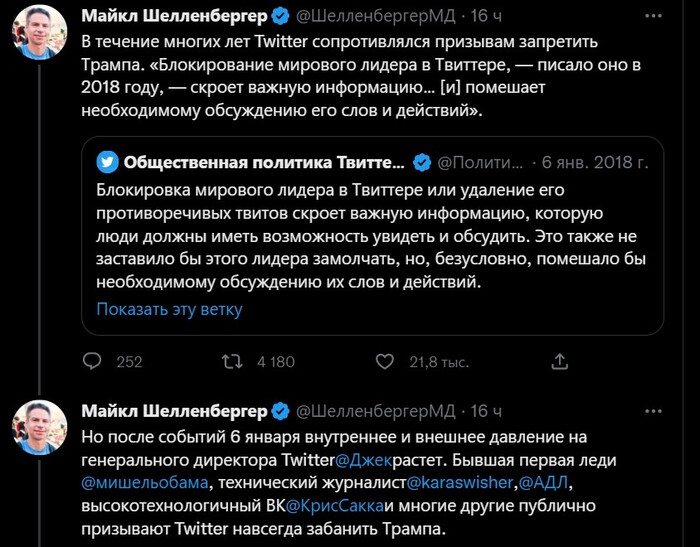
Task: Click verified badge beside first Майкл Шелленбергер name
Action: tap(281, 17)
